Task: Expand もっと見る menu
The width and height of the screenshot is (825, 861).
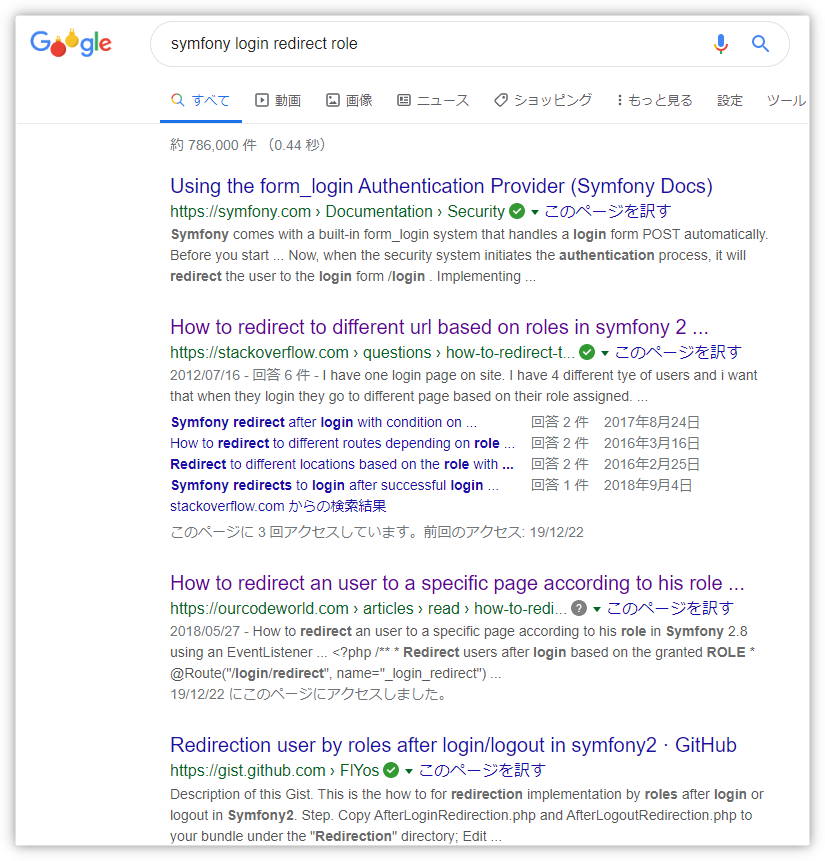Action: (654, 100)
